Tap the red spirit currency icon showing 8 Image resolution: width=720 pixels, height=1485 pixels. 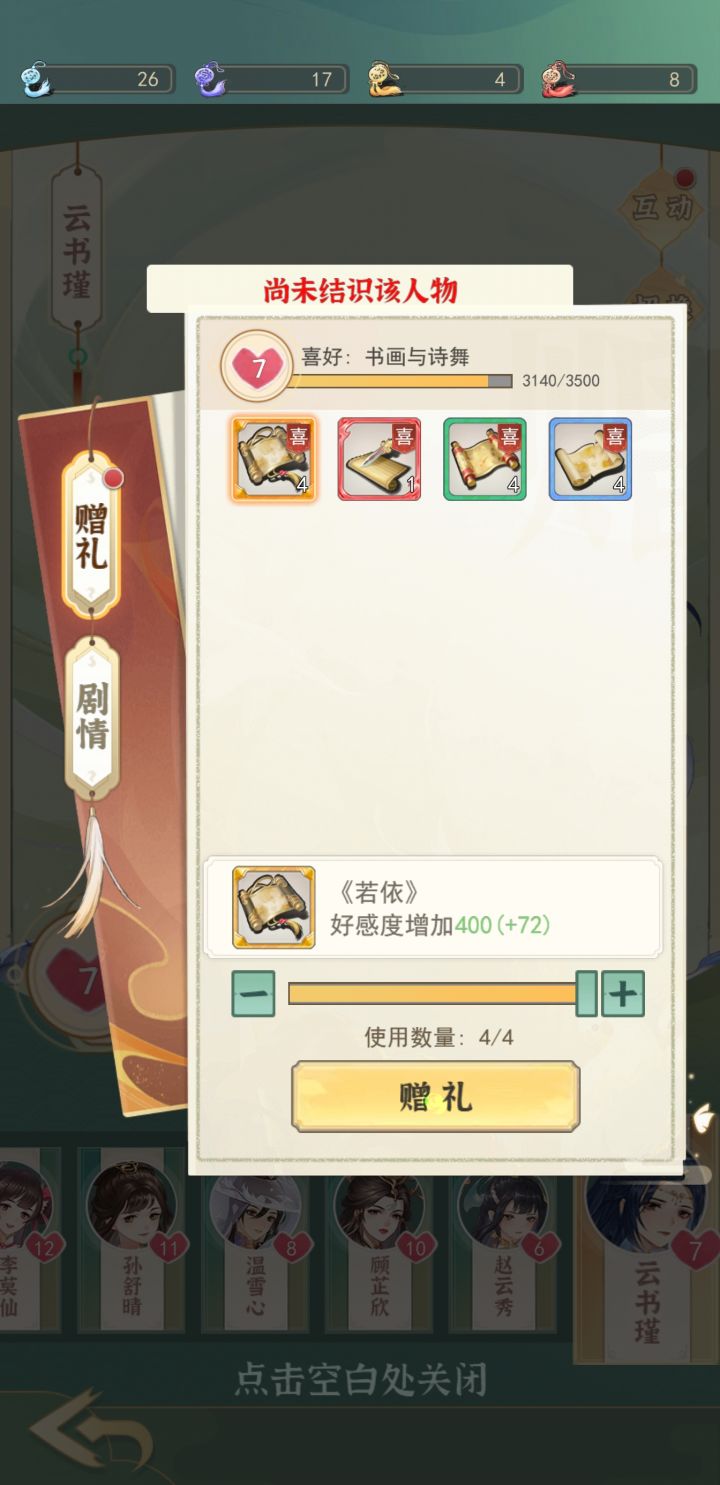[557, 78]
